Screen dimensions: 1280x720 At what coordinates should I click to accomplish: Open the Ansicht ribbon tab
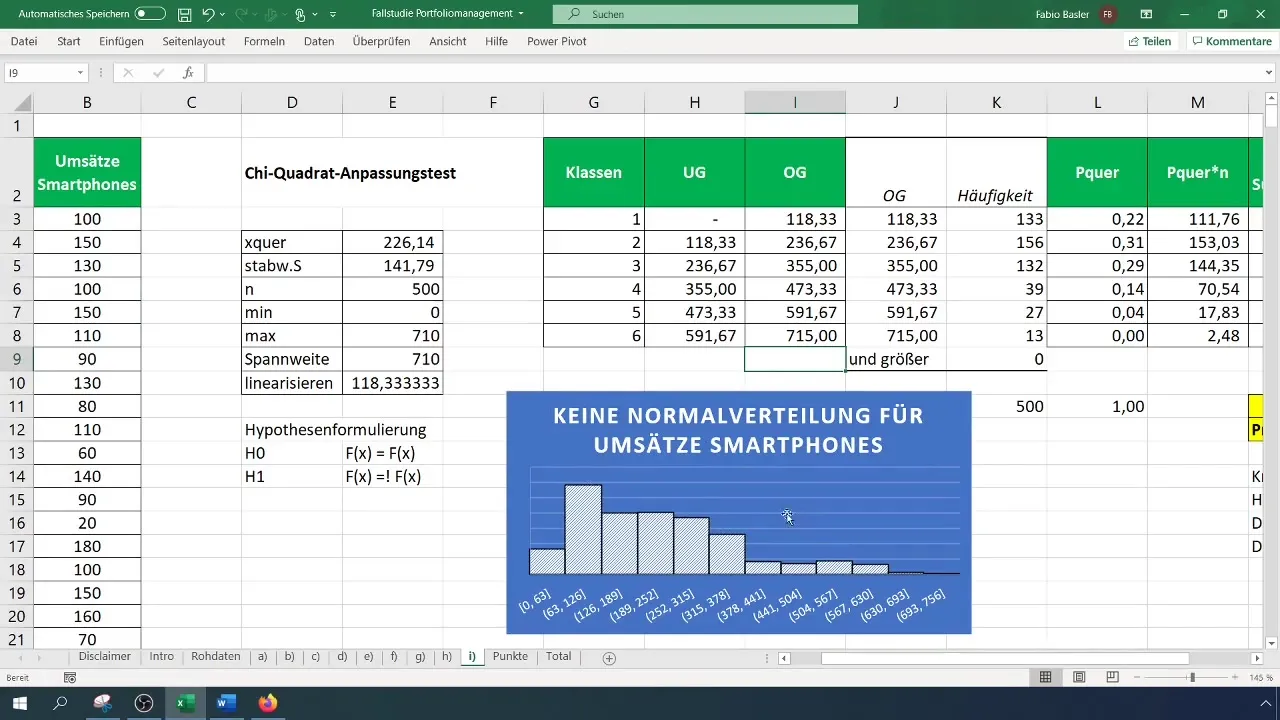click(x=448, y=41)
